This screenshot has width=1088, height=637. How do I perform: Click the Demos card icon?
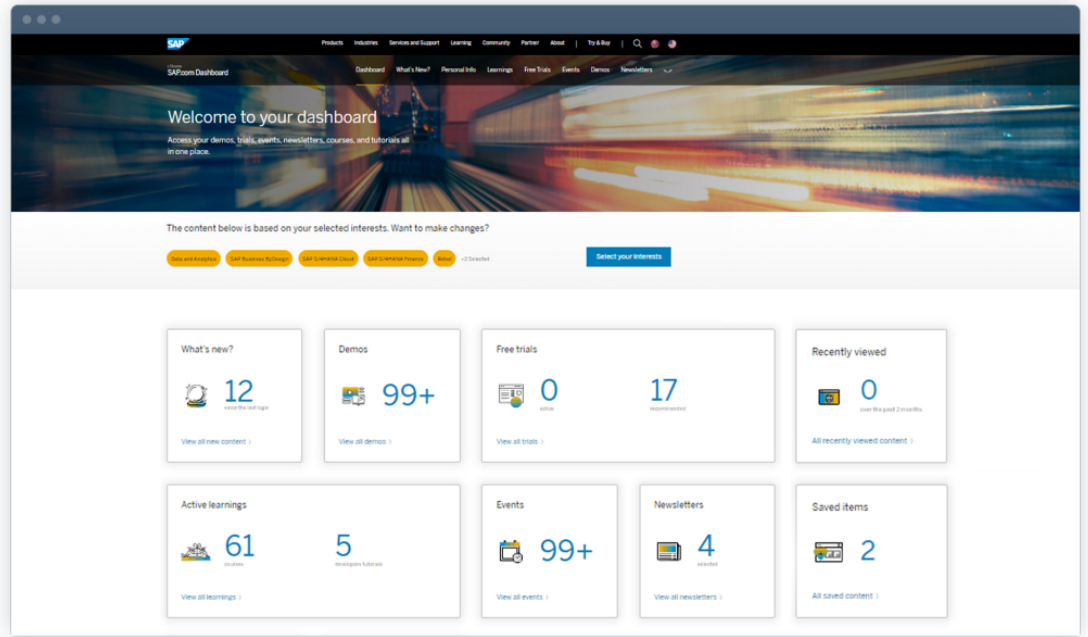click(353, 396)
